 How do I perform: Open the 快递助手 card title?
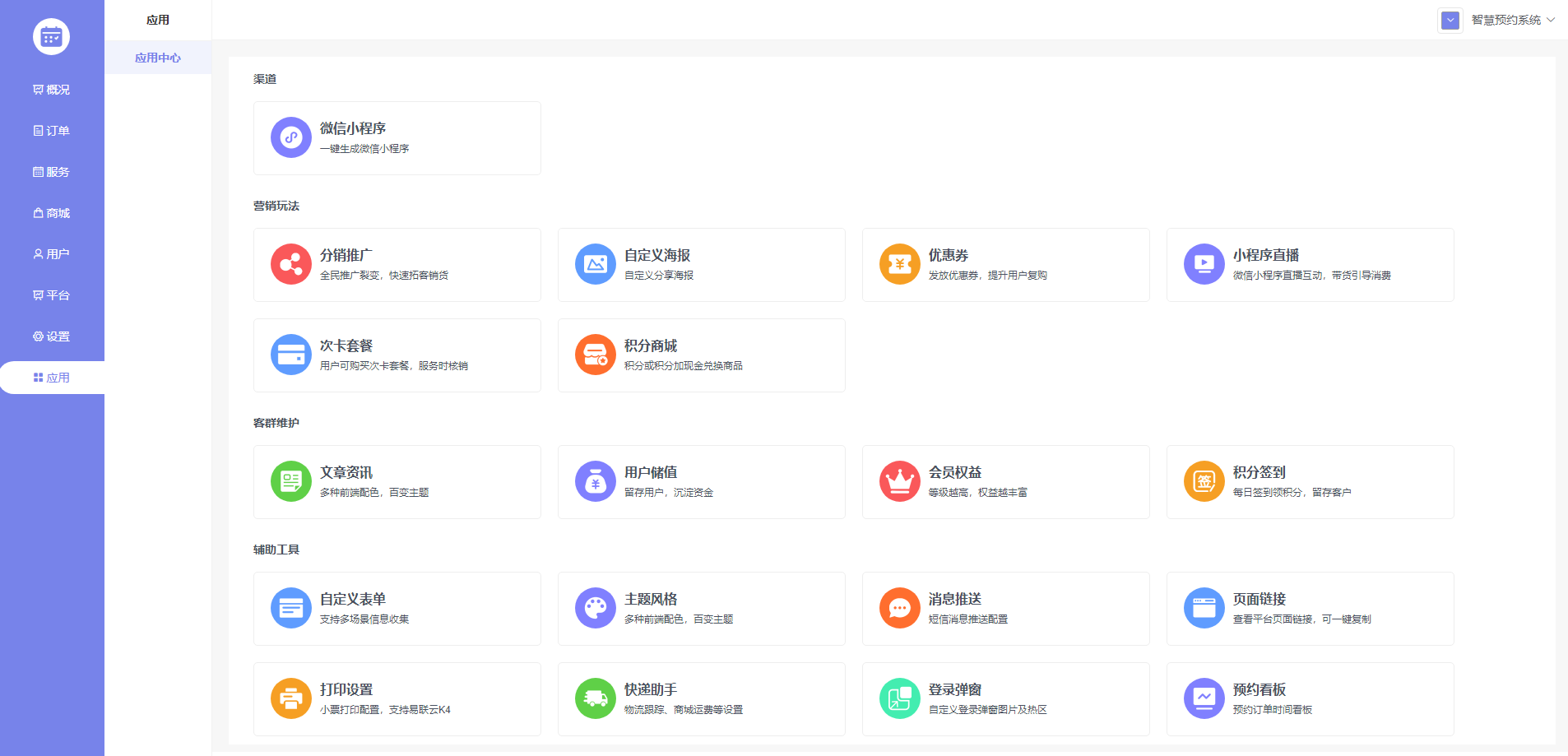[x=651, y=689]
